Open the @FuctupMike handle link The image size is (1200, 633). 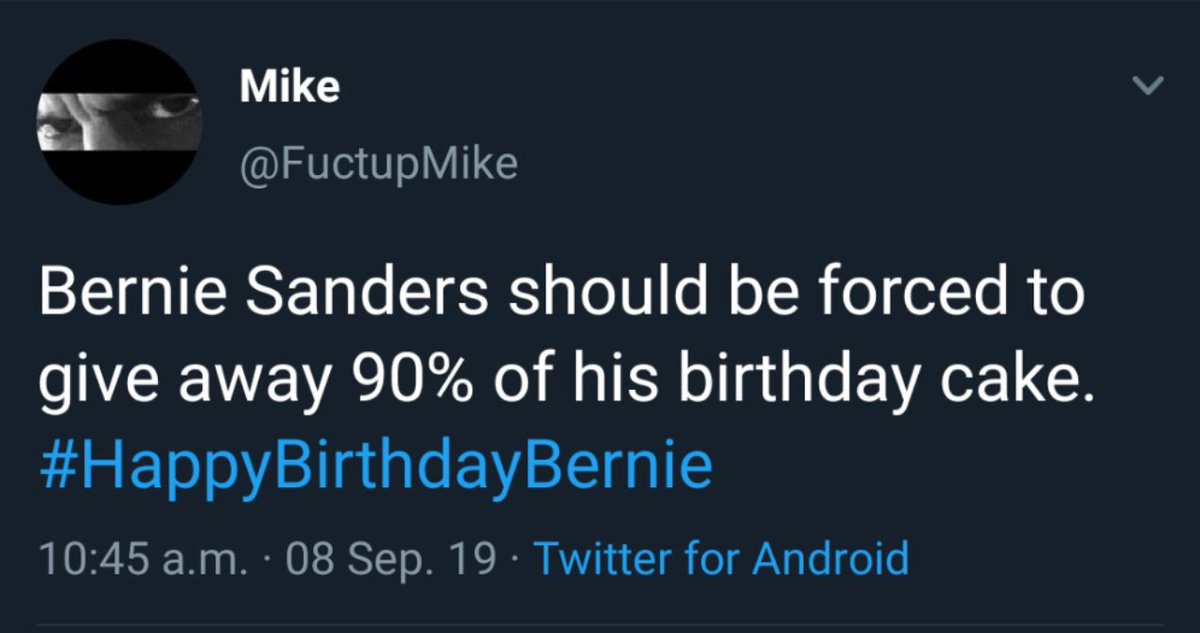pos(379,163)
